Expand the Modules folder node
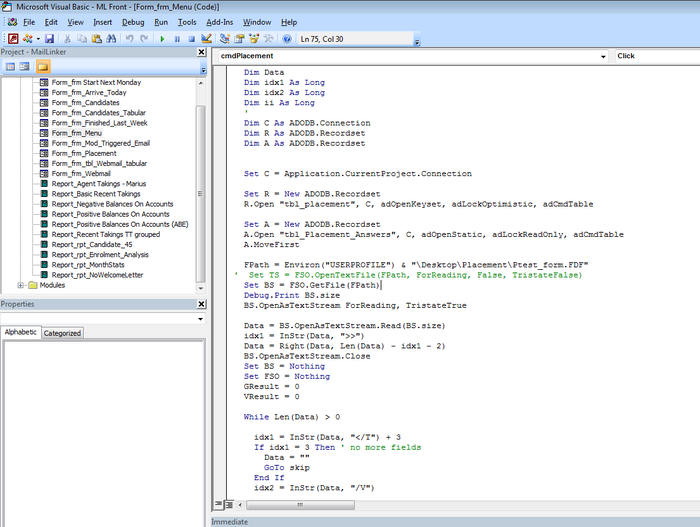The image size is (700, 527). pyautogui.click(x=21, y=285)
